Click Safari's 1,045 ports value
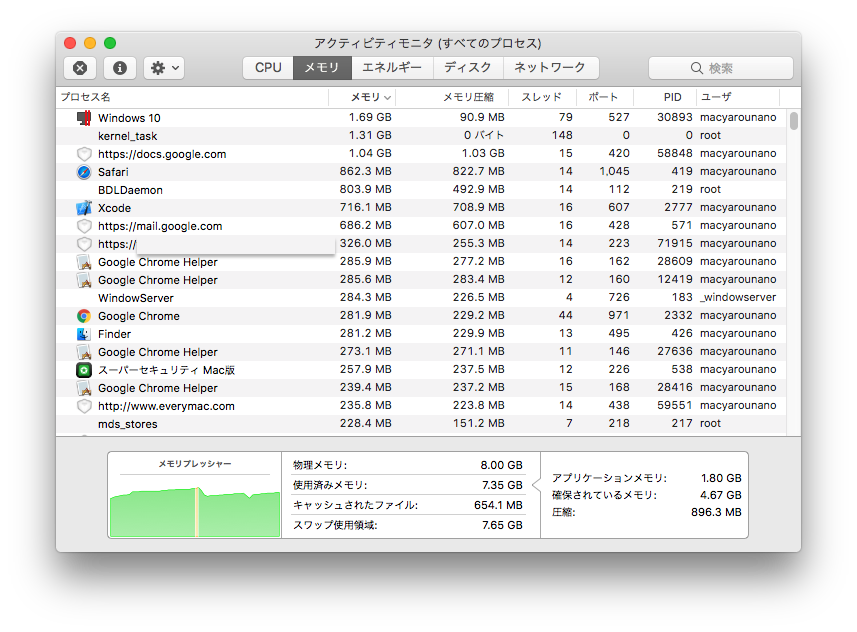The width and height of the screenshot is (857, 632). point(614,172)
